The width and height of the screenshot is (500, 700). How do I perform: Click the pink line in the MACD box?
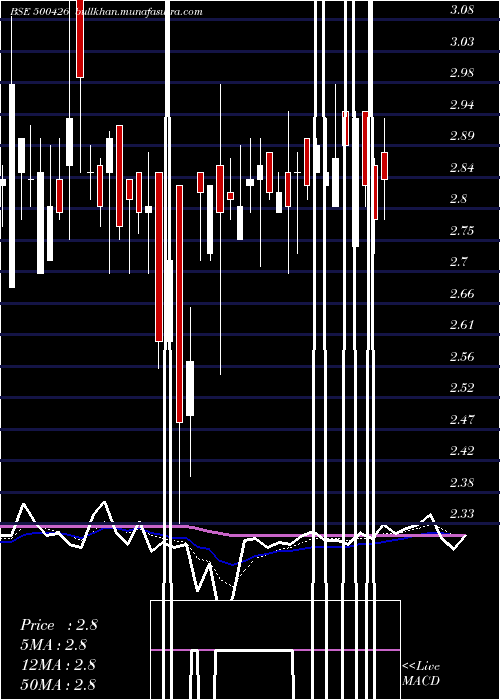pos(275,650)
